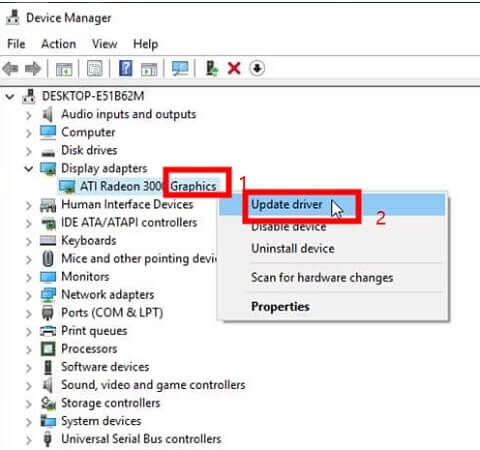Click the DESKTOP-E51B62M computer icon
This screenshot has width=480, height=450.
click(29, 96)
